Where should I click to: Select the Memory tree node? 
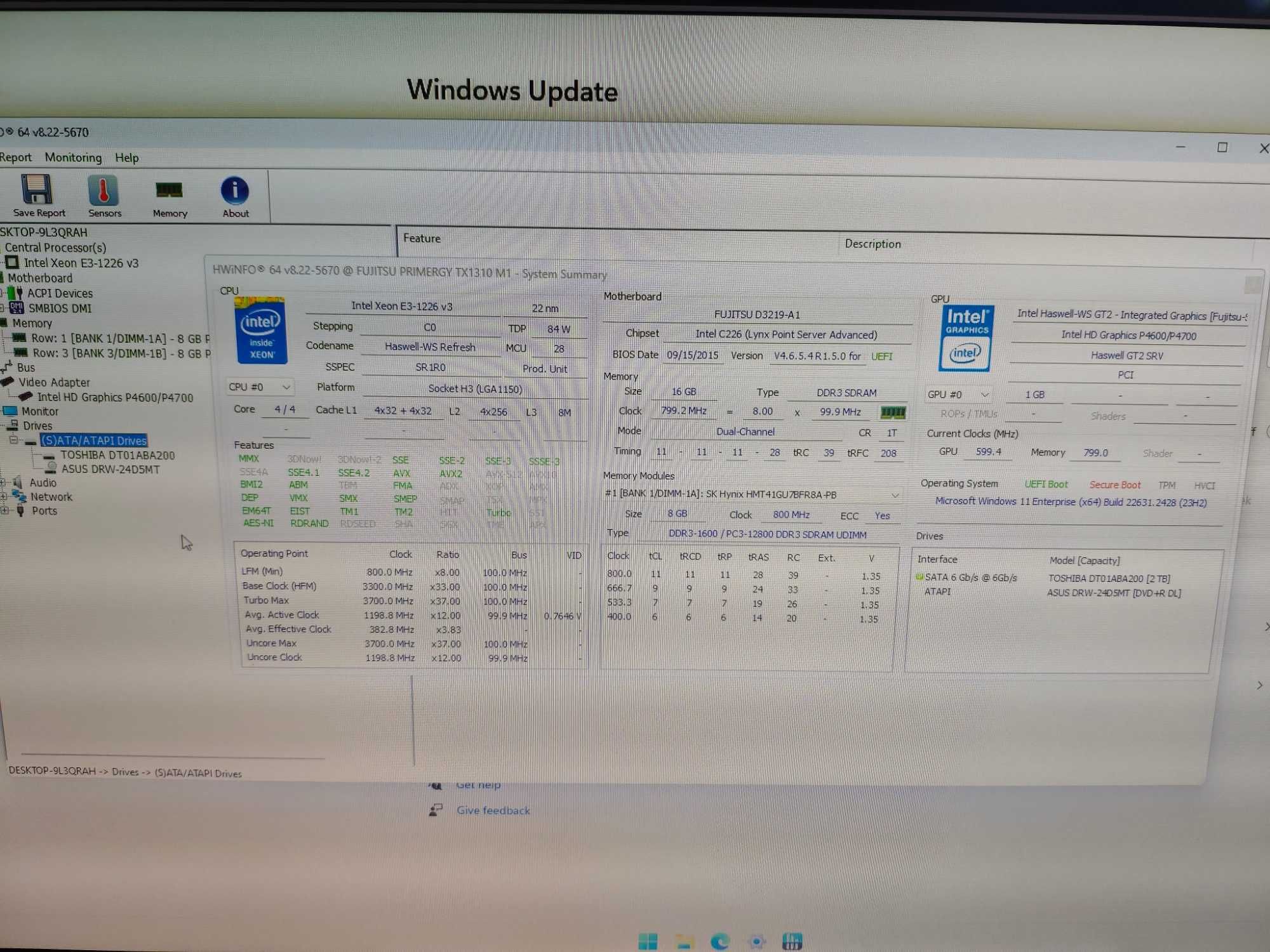[32, 323]
